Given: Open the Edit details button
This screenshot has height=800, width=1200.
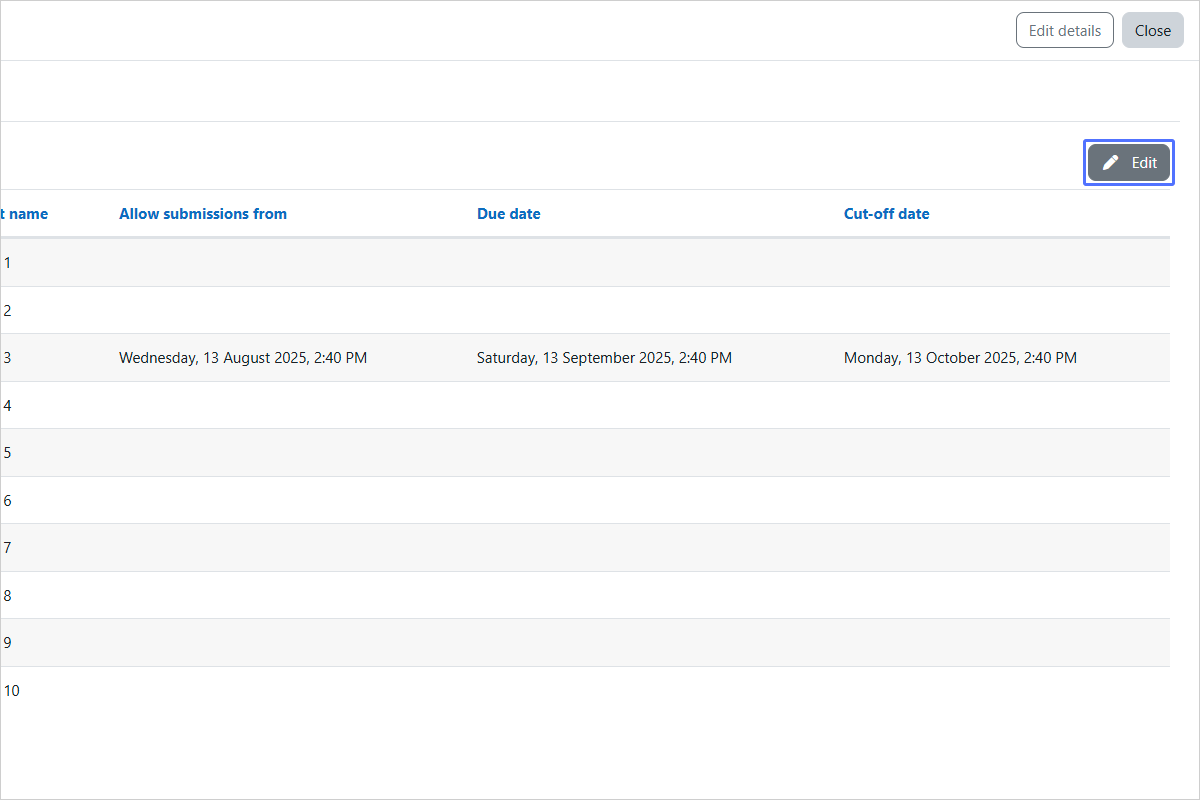Looking at the screenshot, I should pyautogui.click(x=1065, y=30).
